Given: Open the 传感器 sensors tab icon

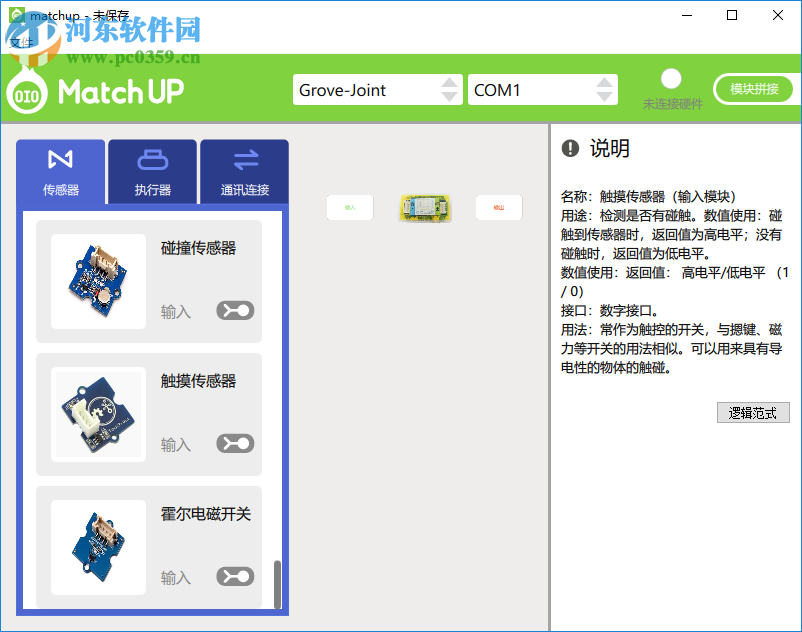Looking at the screenshot, I should (x=59, y=160).
